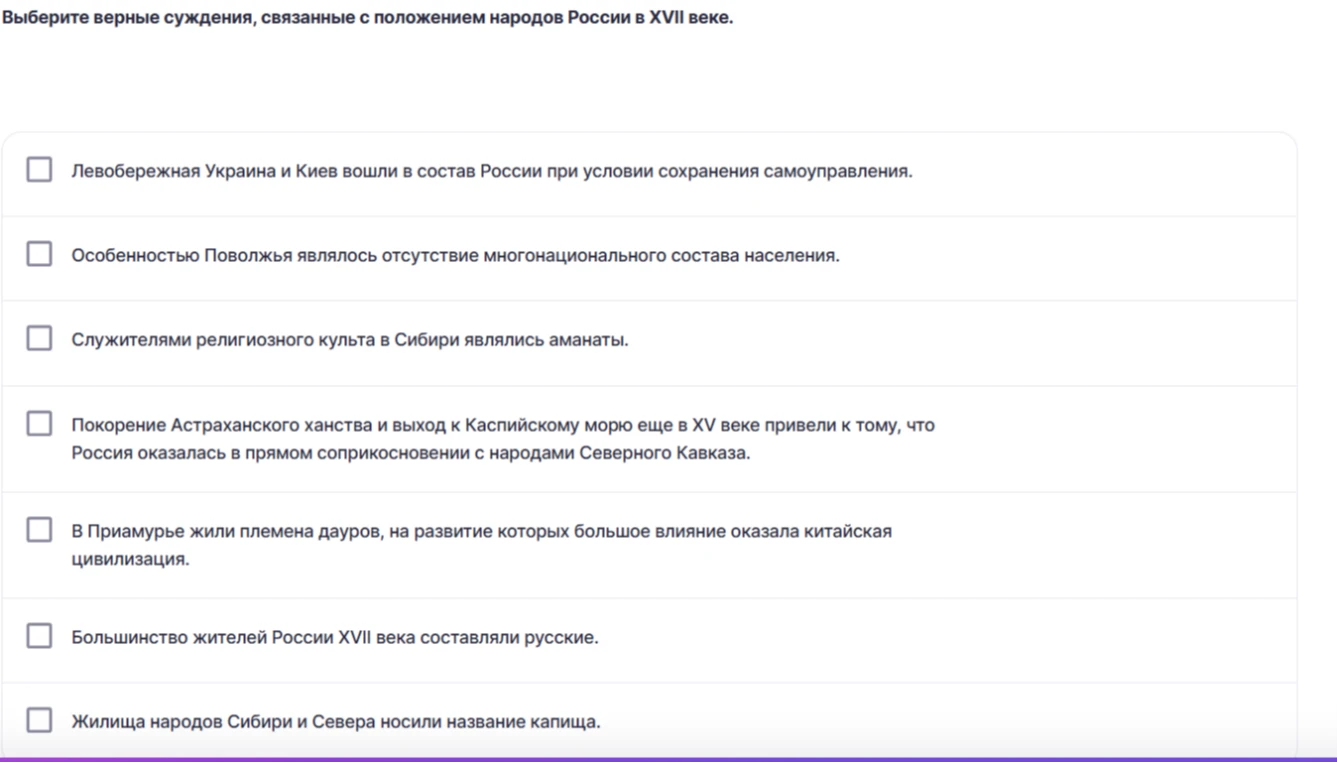Tick the checkbox about Поволжья многонационального состава
This screenshot has width=1338, height=763.
coord(39,254)
